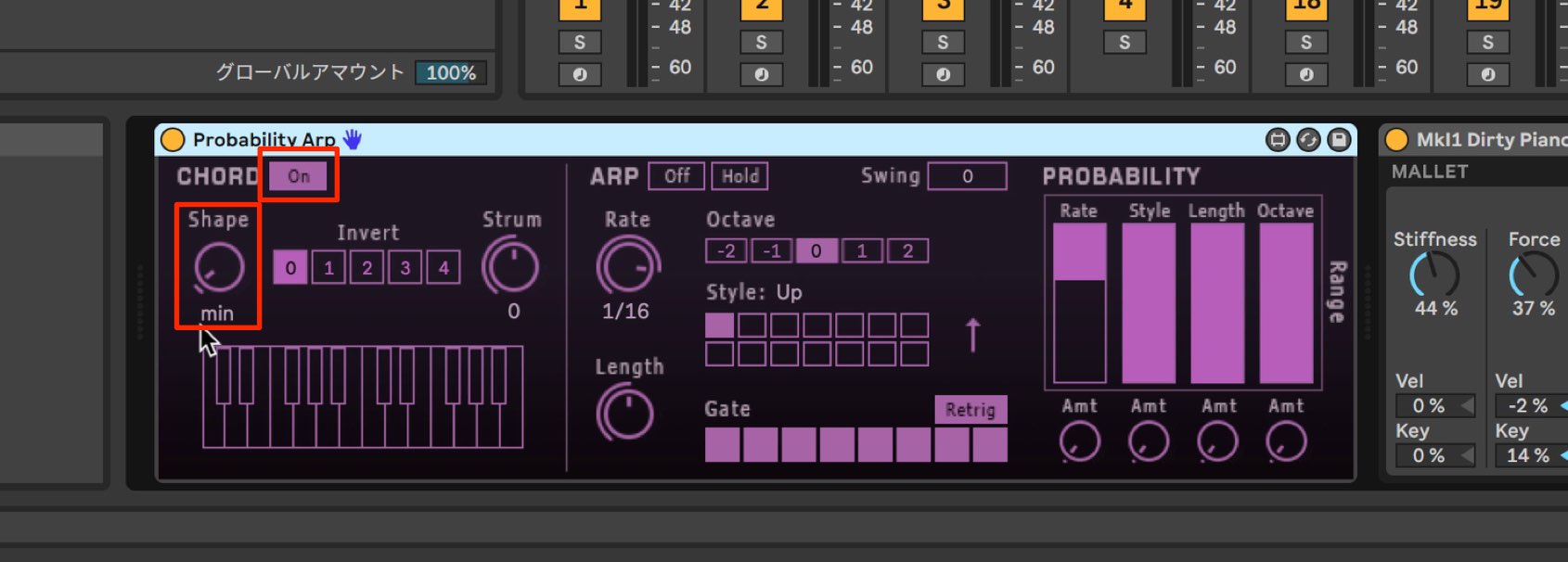This screenshot has height=562, width=1568.
Task: Click the Mallet Force knob
Action: tap(1534, 276)
